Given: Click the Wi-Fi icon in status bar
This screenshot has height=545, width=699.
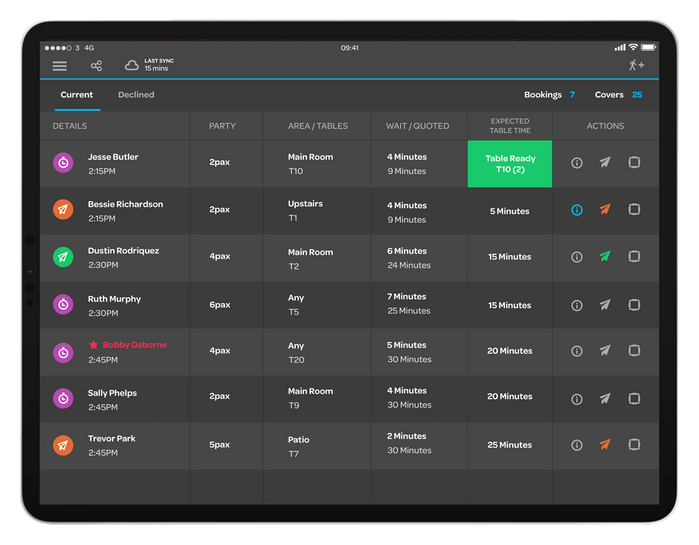Looking at the screenshot, I should [633, 47].
